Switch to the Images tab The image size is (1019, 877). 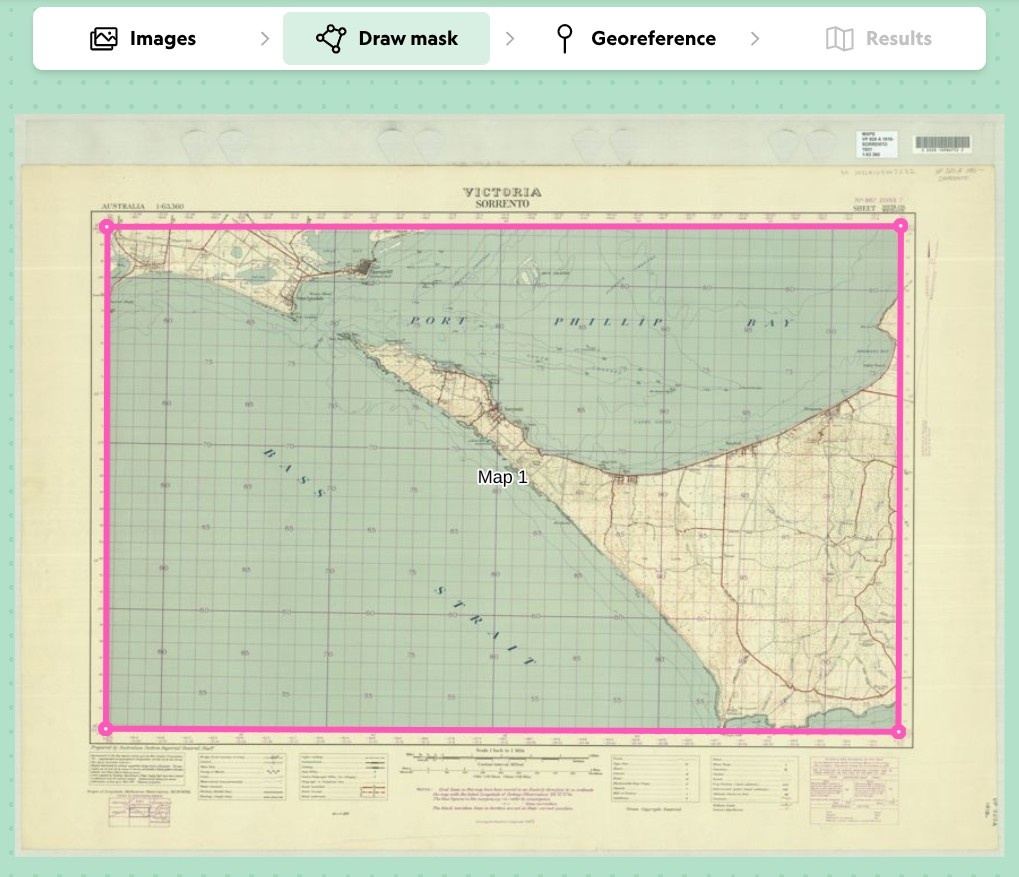[x=162, y=39]
